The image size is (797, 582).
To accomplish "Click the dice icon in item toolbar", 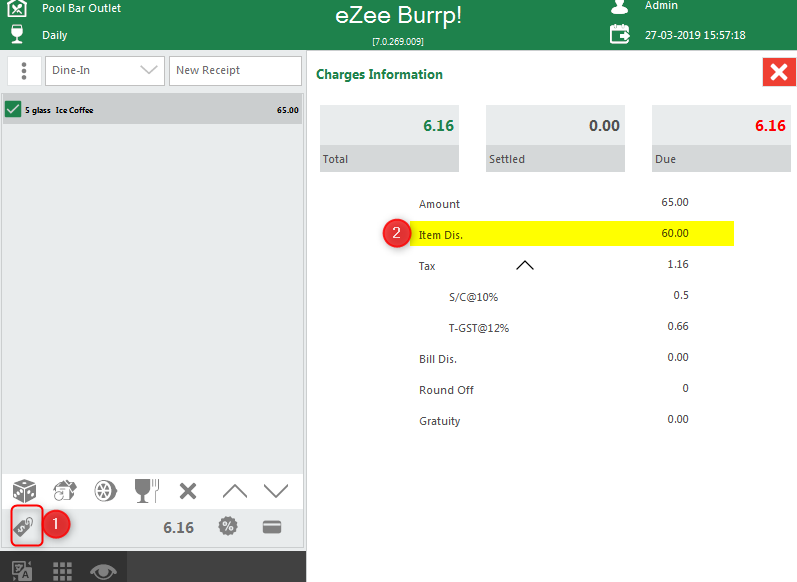I will coord(24,491).
